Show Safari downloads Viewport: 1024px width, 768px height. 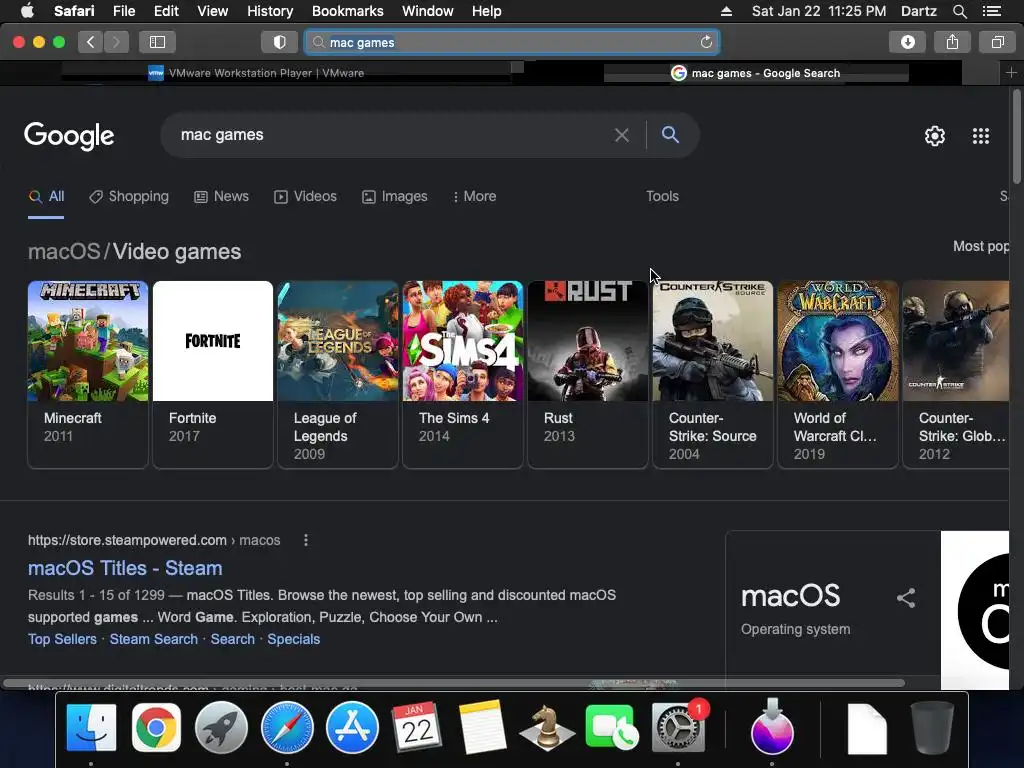coord(907,42)
